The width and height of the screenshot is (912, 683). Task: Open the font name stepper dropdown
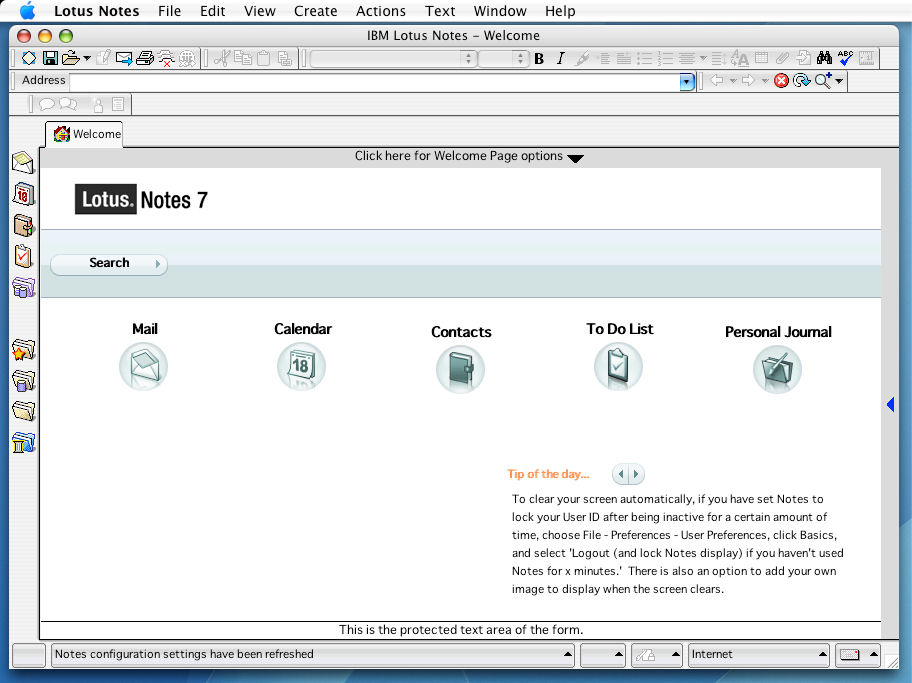468,58
